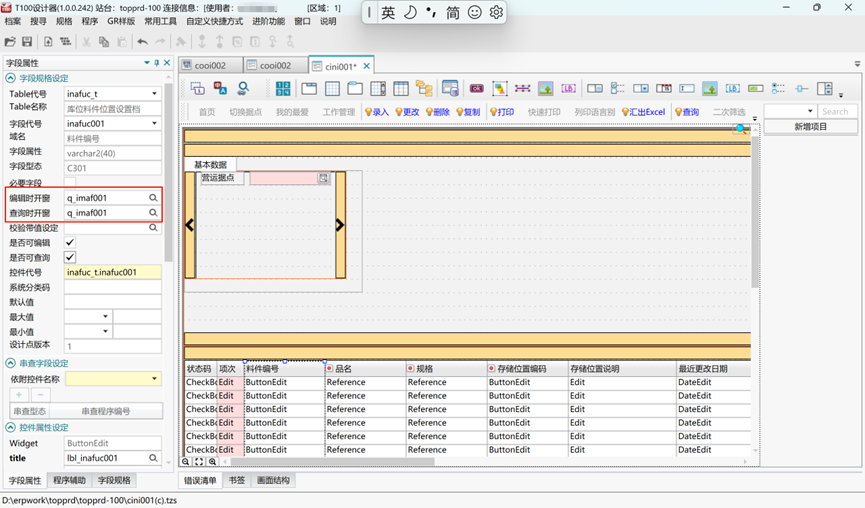865x508 pixels.
Task: Click the upload document icon next to save
Action: tap(48, 41)
